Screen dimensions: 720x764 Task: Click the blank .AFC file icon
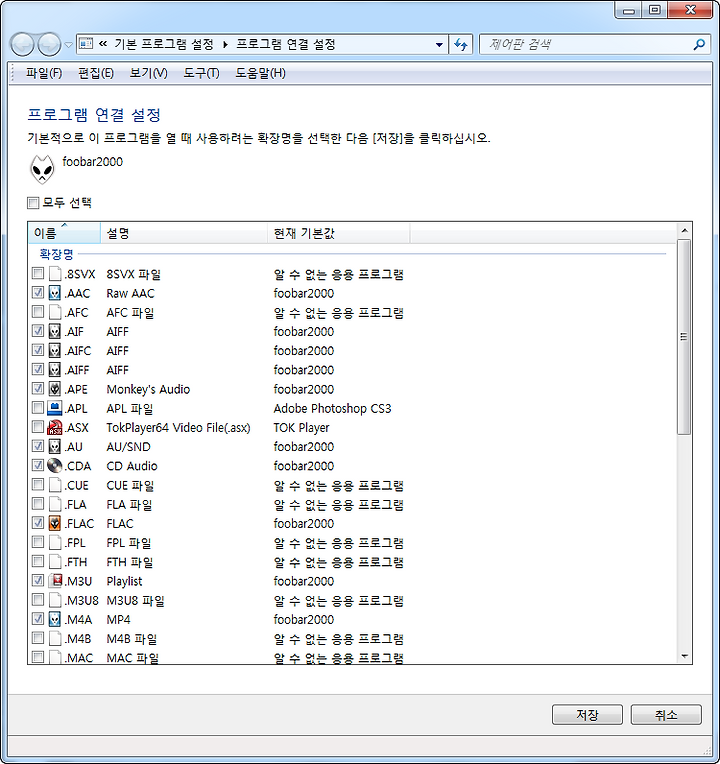(55, 312)
